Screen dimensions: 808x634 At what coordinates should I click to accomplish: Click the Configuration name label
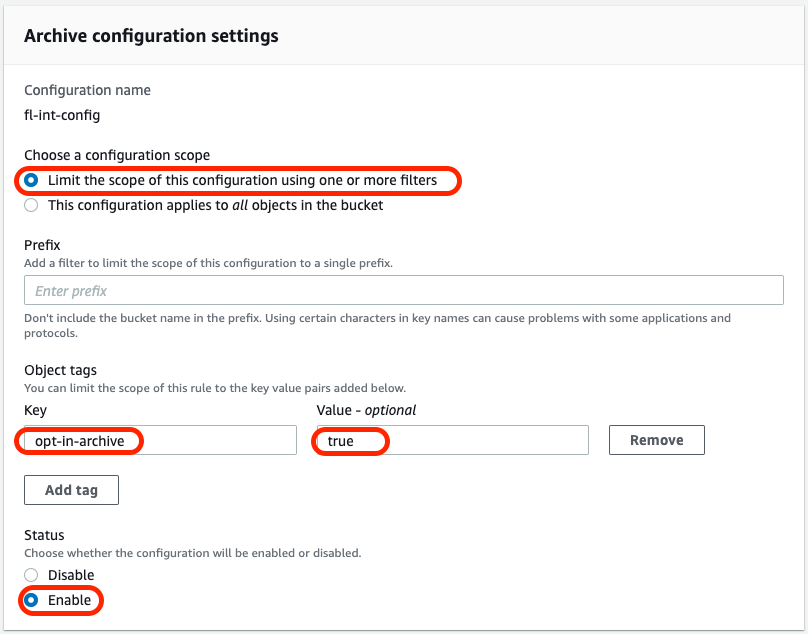(87, 90)
